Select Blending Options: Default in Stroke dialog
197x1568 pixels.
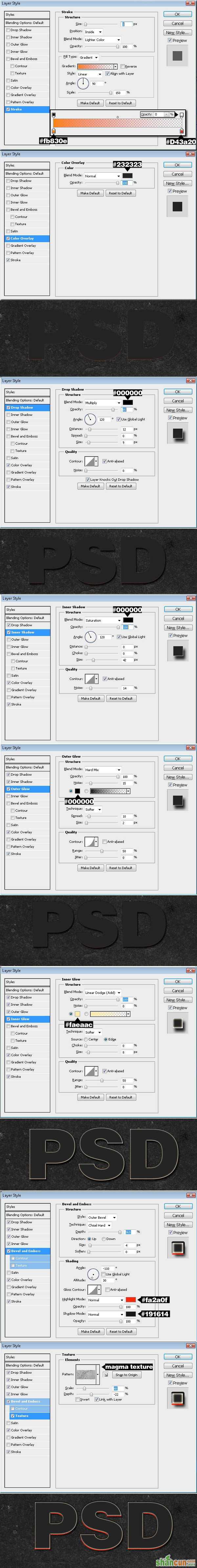(x=27, y=23)
